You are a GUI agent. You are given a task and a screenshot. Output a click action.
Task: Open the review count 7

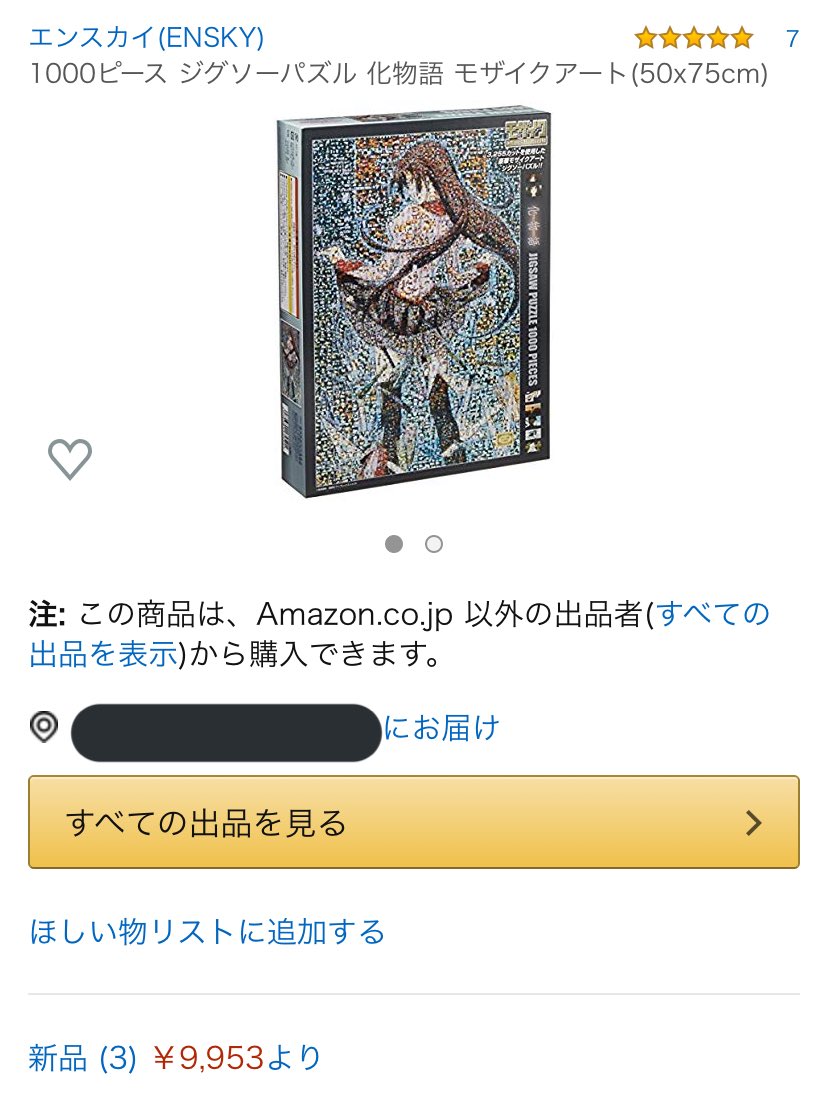[792, 38]
